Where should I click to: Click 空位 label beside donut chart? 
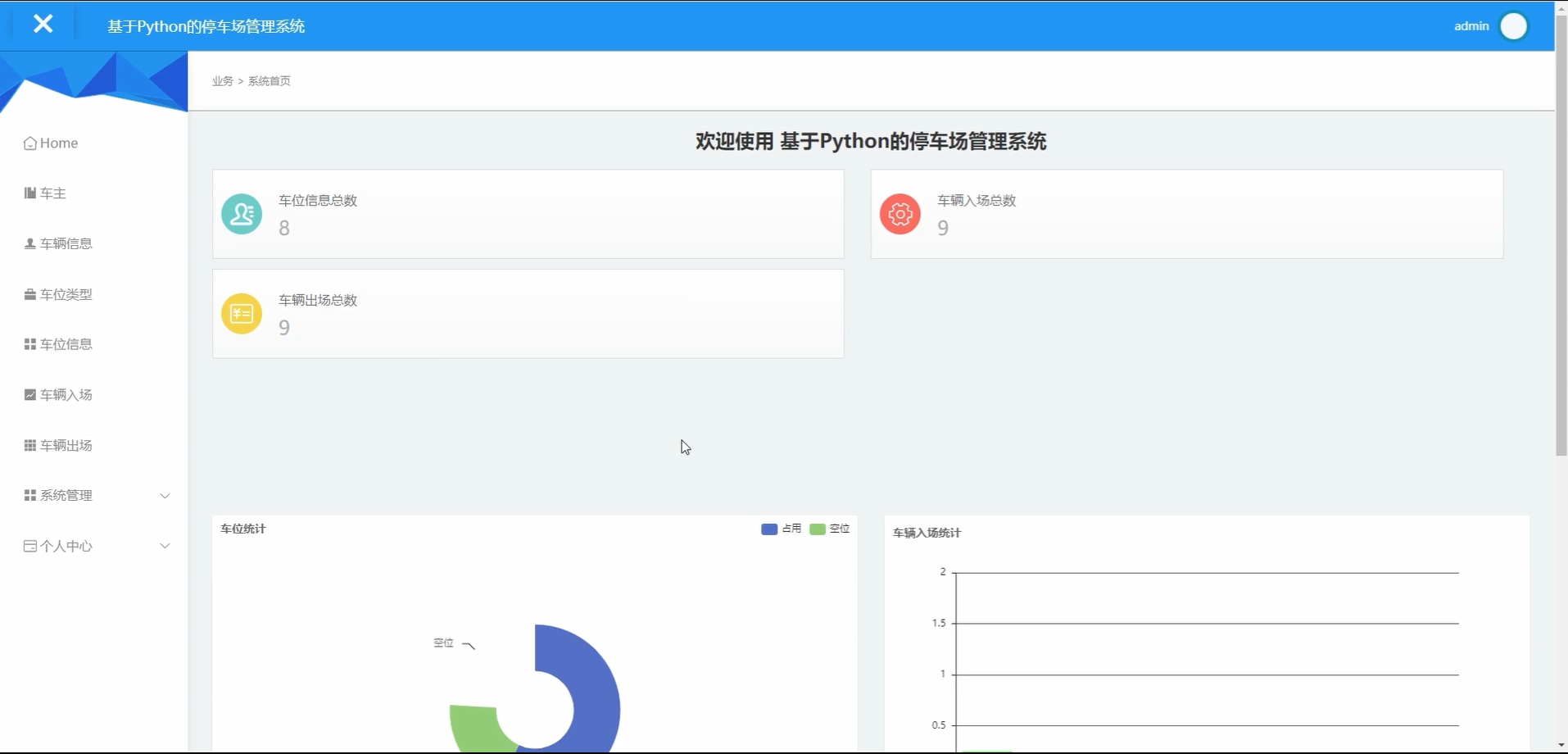443,643
